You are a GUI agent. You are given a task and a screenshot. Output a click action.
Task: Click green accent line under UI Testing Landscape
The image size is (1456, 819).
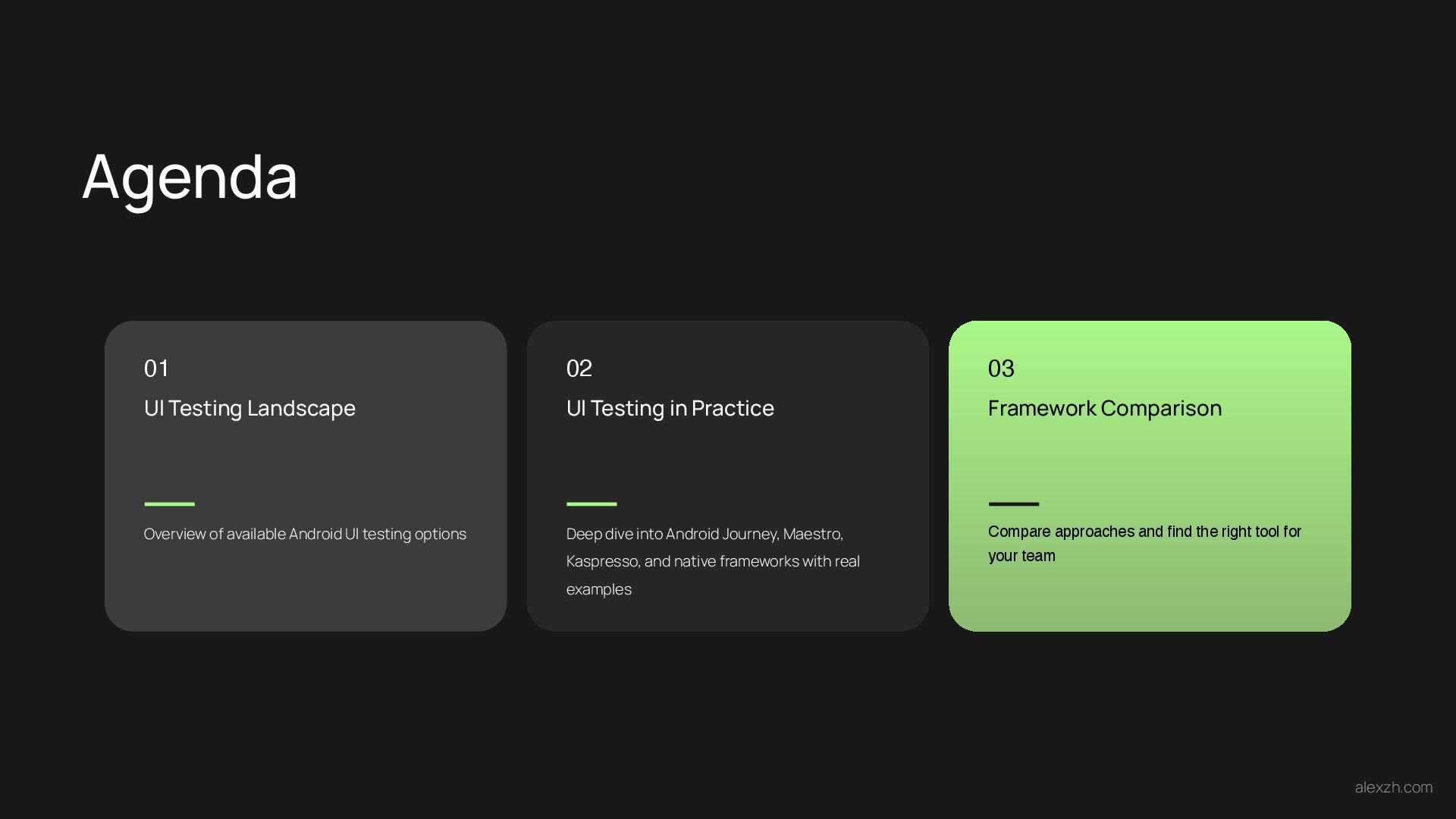pyautogui.click(x=169, y=504)
